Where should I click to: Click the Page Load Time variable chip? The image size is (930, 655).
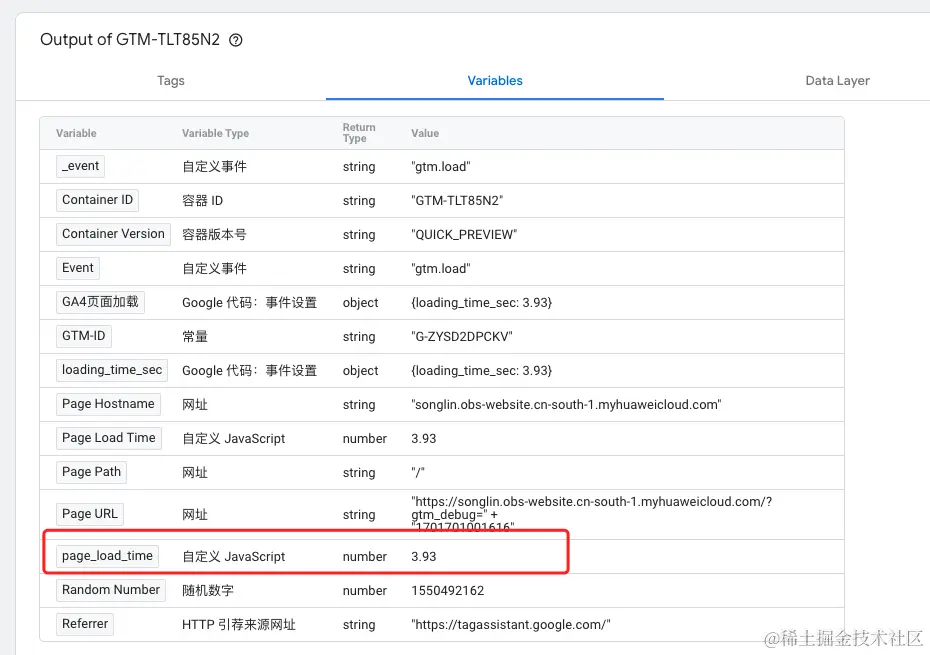[x=109, y=438]
